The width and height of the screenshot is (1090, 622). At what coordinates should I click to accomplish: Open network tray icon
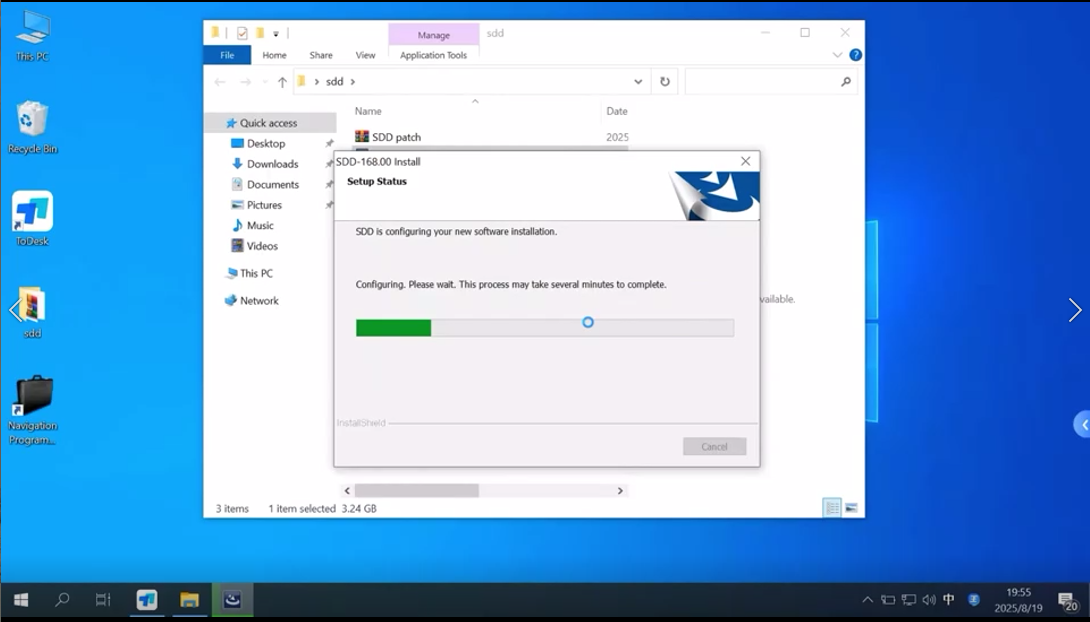click(909, 600)
